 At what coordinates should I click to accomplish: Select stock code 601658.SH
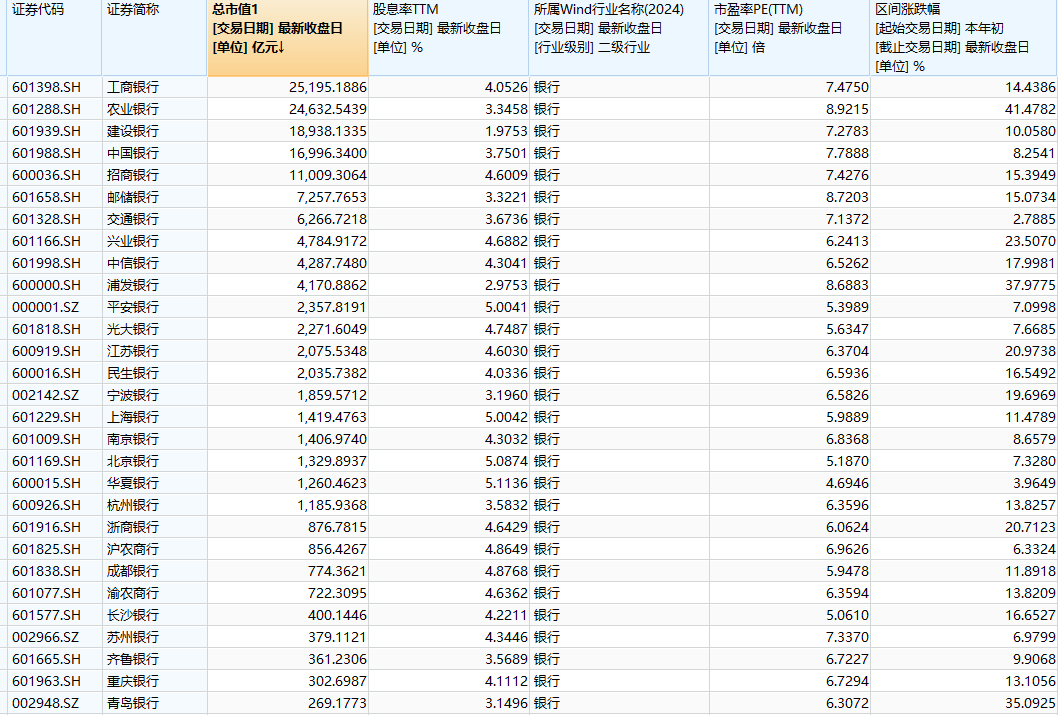coord(46,197)
